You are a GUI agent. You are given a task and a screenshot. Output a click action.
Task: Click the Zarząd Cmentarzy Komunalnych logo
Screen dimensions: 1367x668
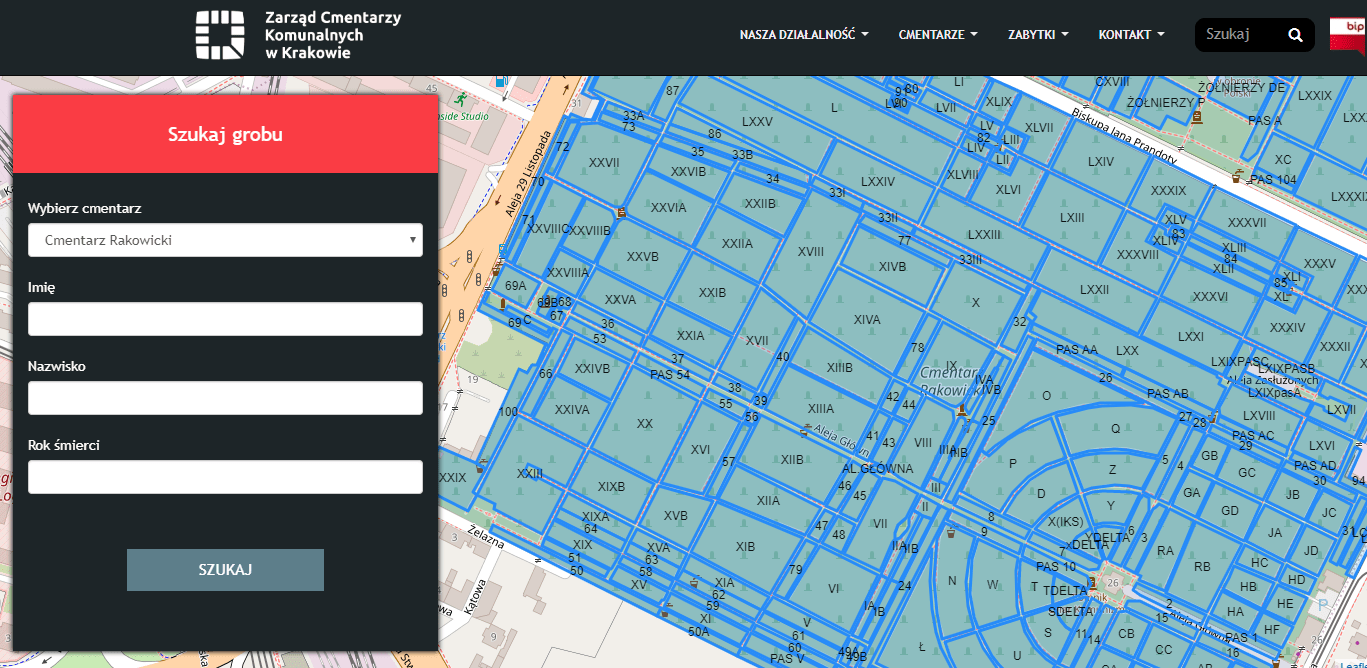pyautogui.click(x=298, y=35)
